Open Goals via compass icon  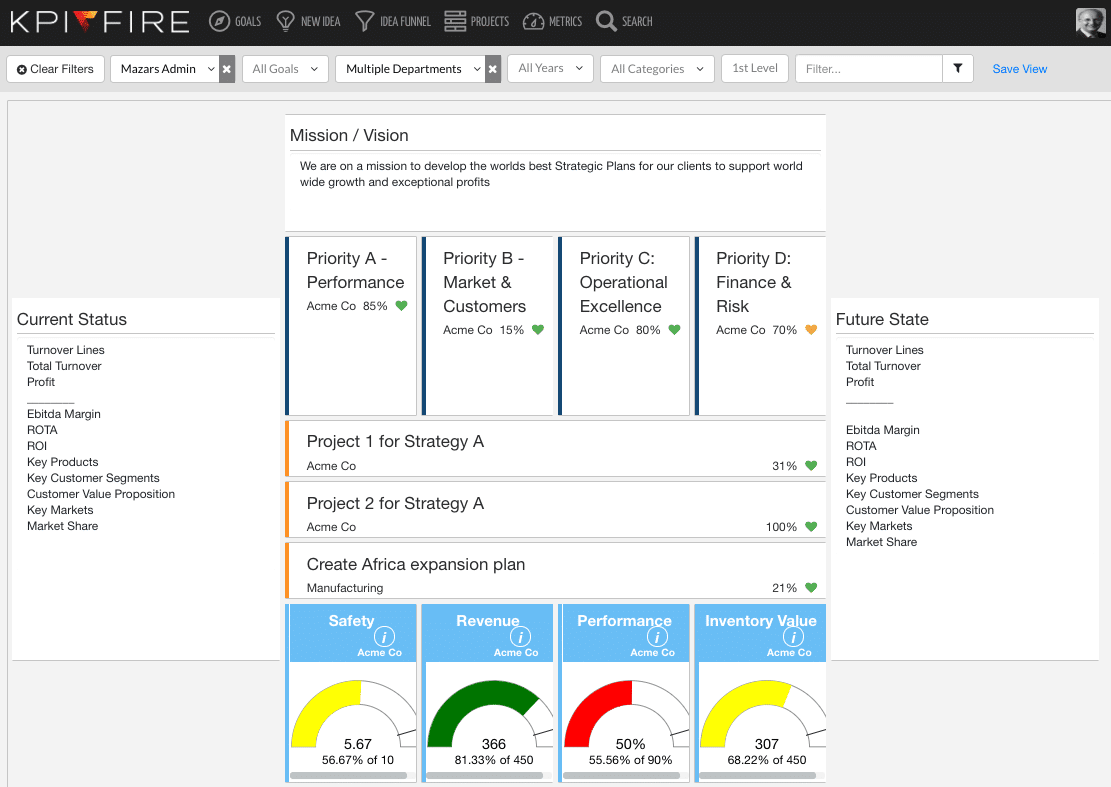point(219,21)
